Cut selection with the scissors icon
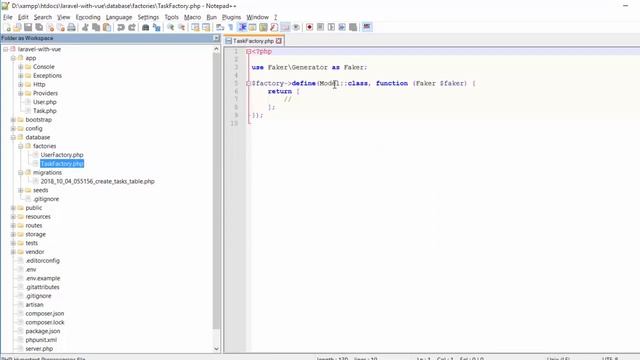Image resolution: width=640 pixels, height=360 pixels. tap(85, 27)
